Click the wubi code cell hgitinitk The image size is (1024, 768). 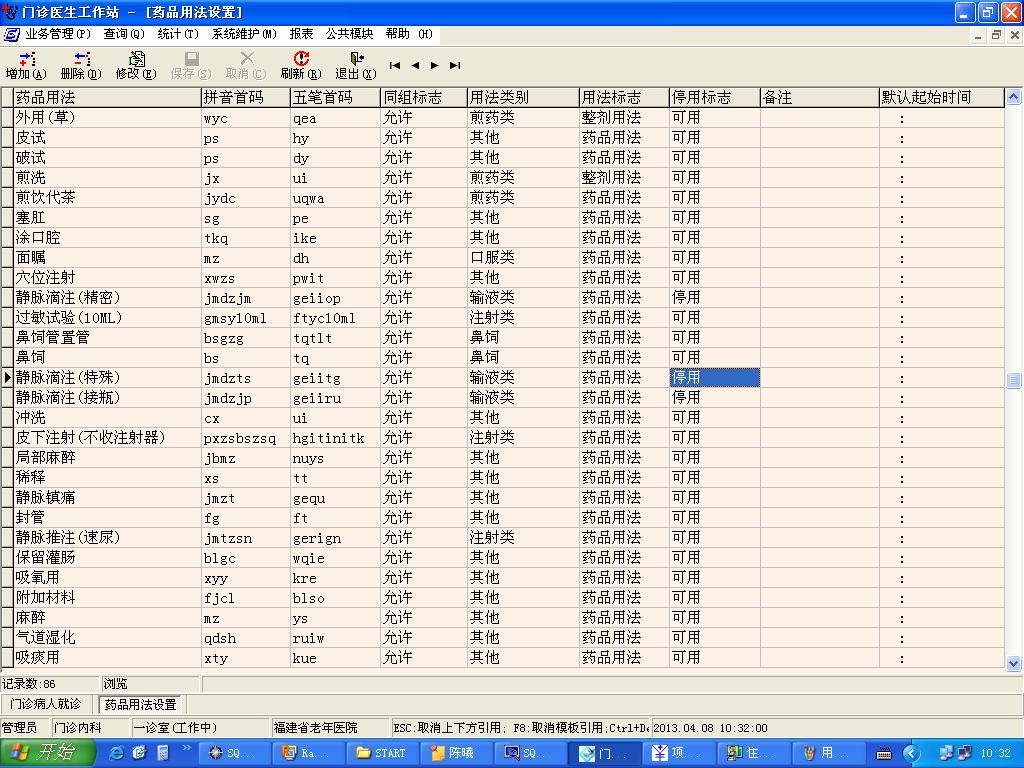pos(335,438)
